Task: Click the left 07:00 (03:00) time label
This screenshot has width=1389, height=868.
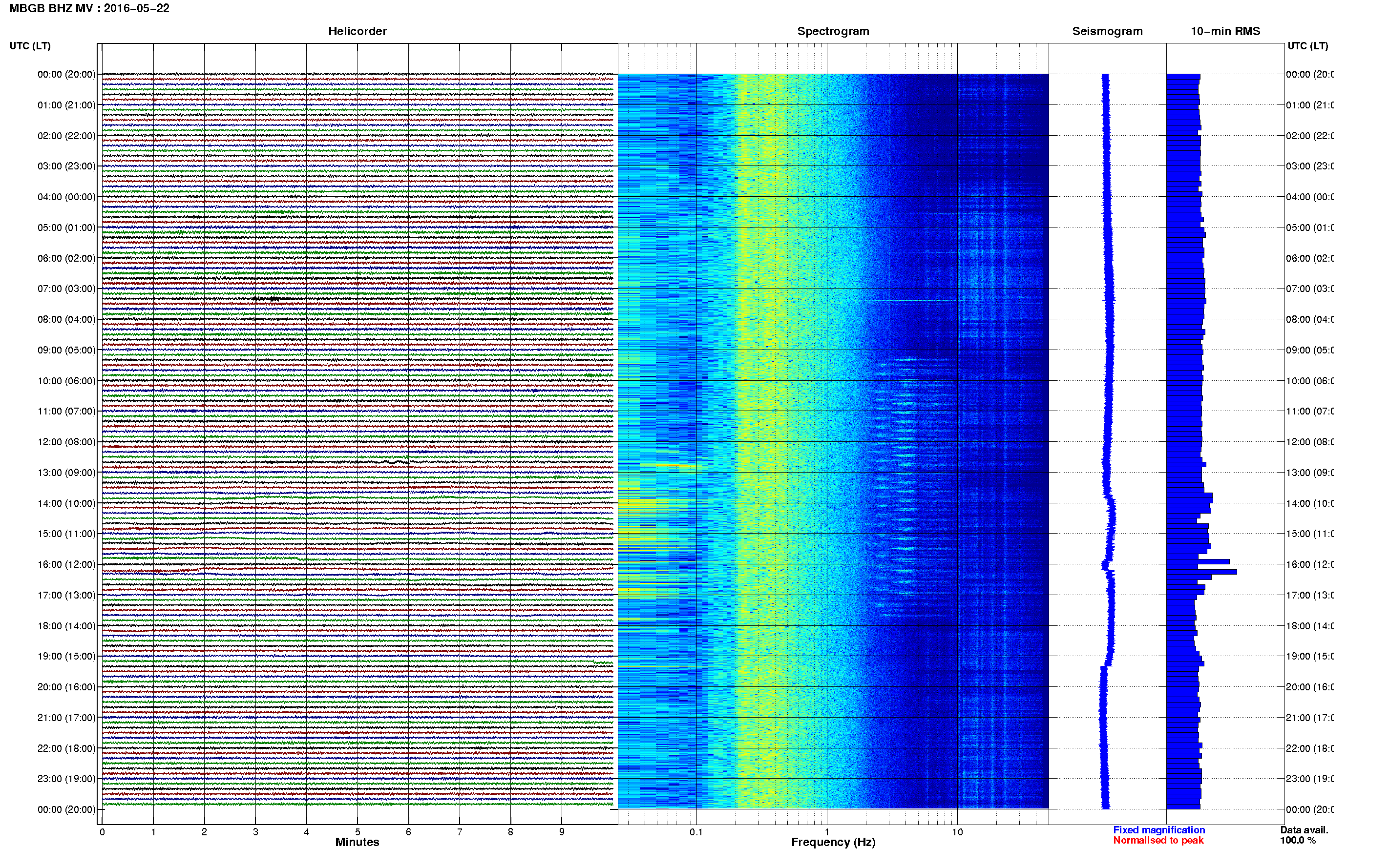Action: click(x=66, y=289)
